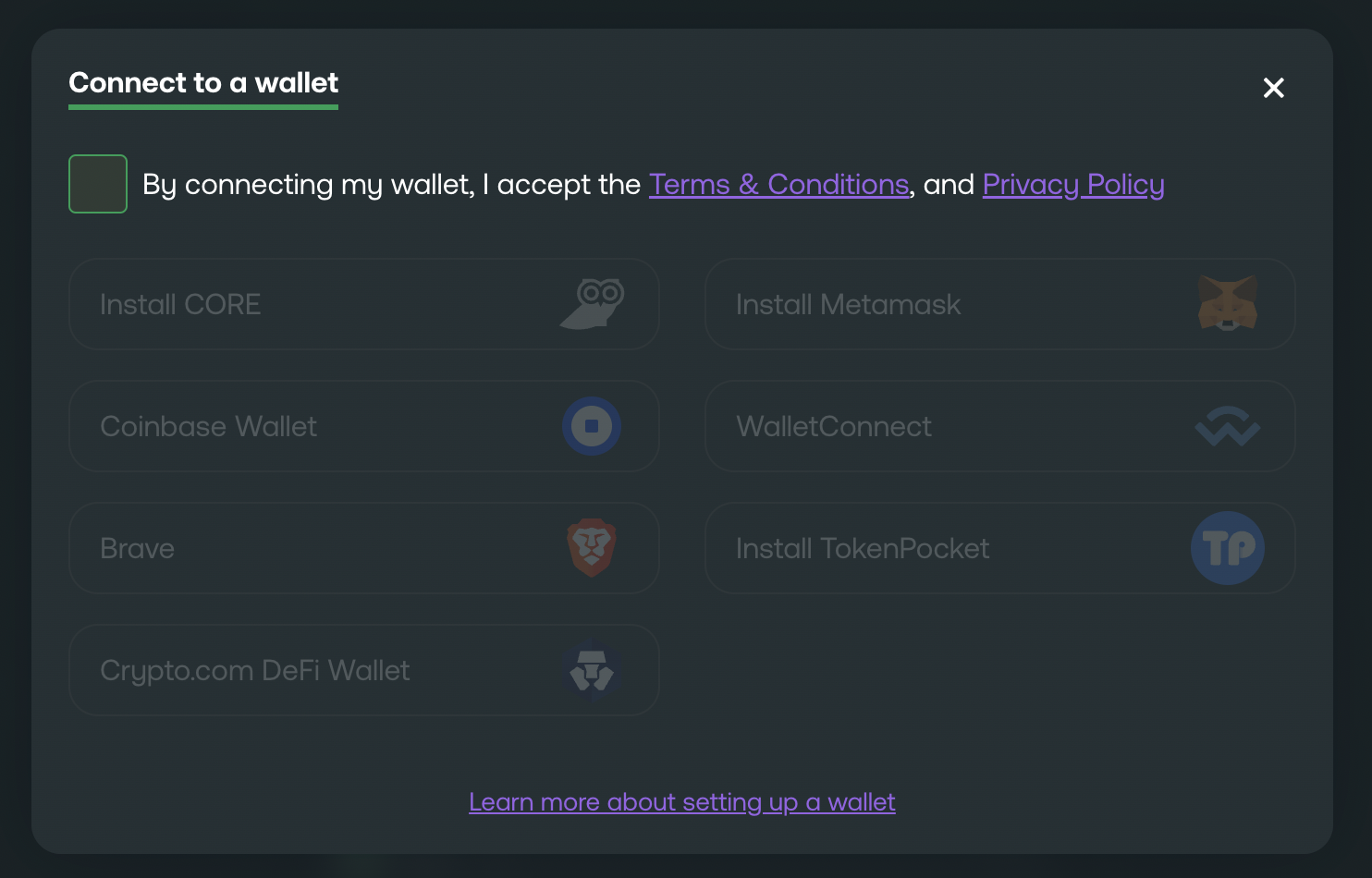Click the CORE owl logo icon
This screenshot has height=878, width=1372.
point(593,304)
